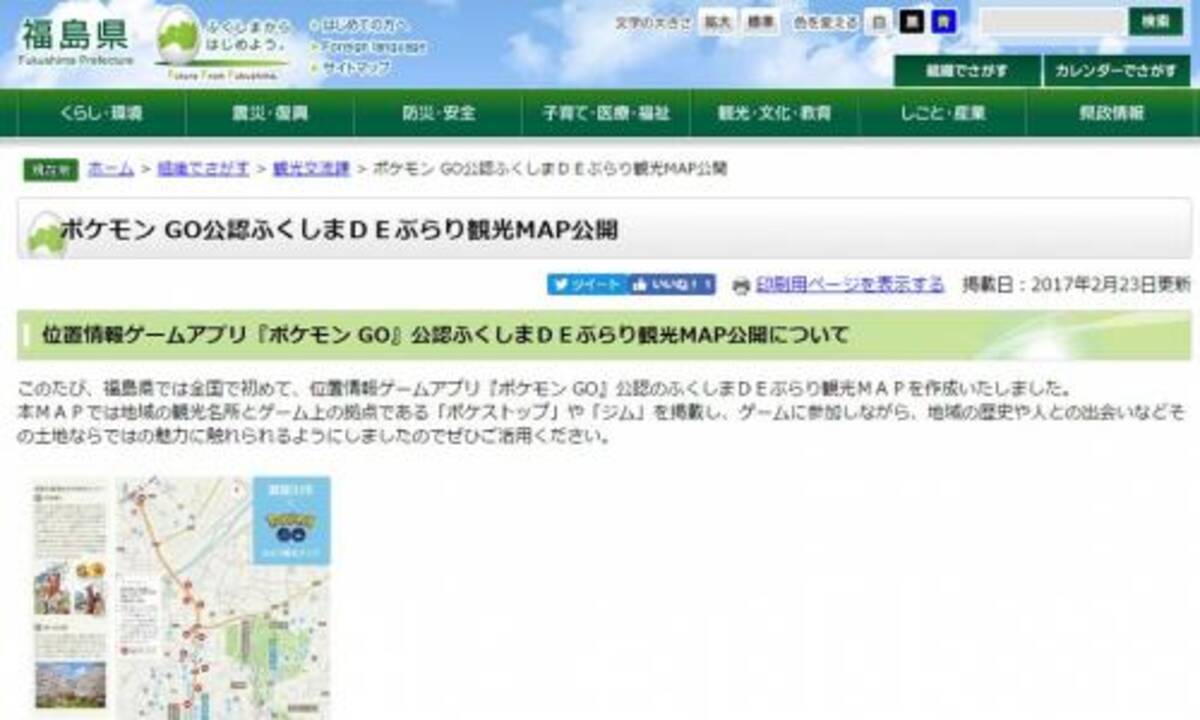The height and width of the screenshot is (720, 1200).
Task: Open the Foreign language menu
Action: pyautogui.click(x=350, y=43)
